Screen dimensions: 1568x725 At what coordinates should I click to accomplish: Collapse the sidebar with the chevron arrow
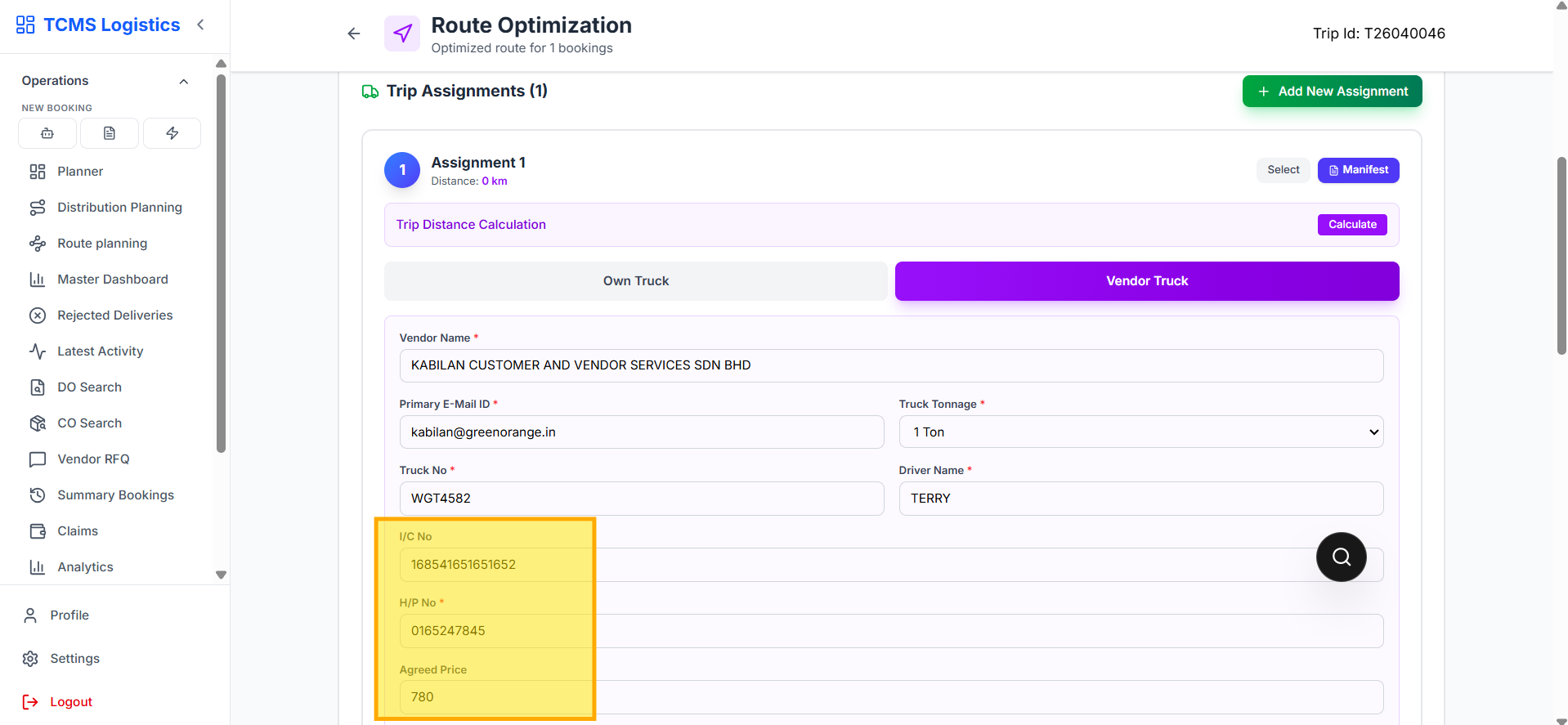click(x=200, y=25)
